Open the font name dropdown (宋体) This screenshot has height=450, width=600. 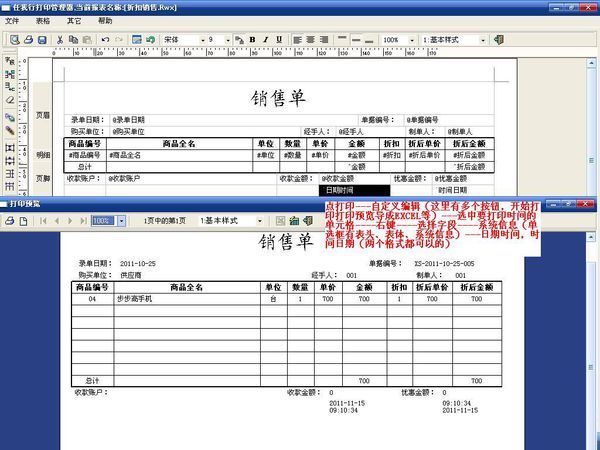pyautogui.click(x=203, y=40)
